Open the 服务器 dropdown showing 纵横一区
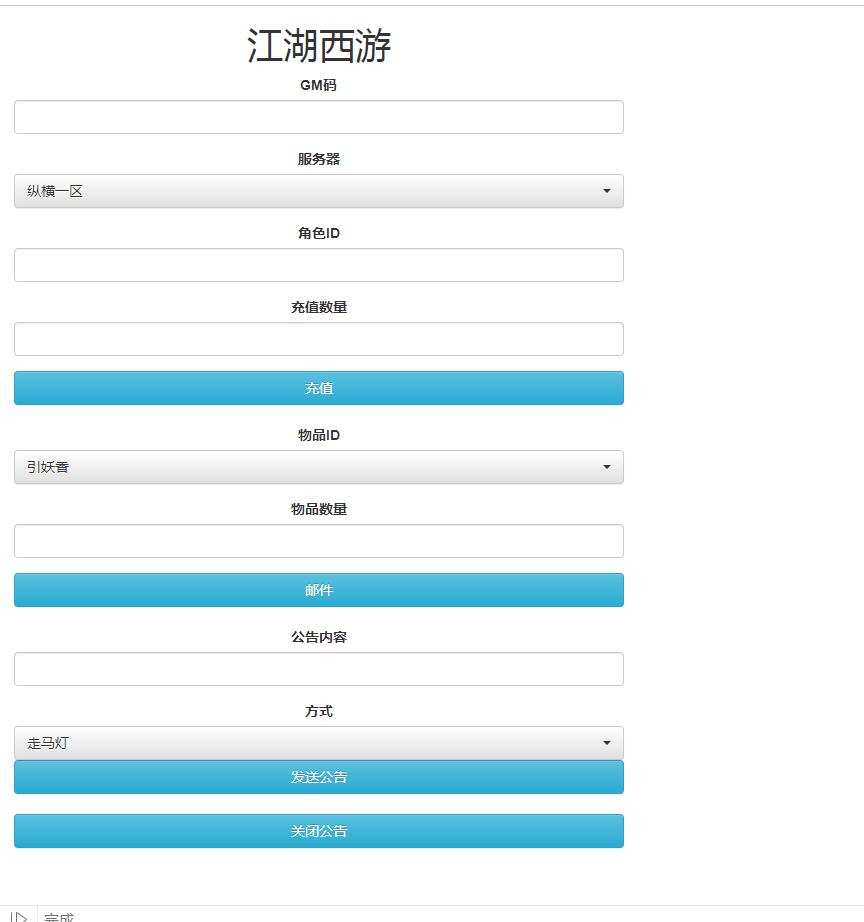864x922 pixels. point(318,191)
